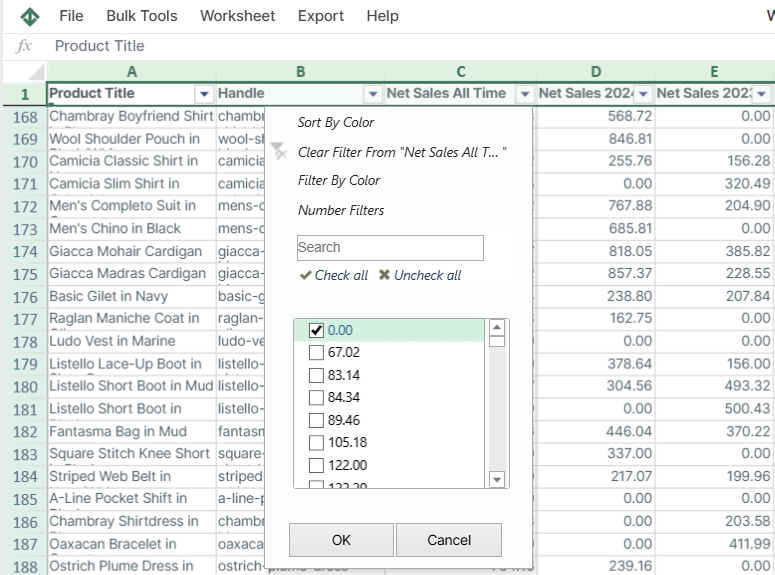
Task: Click the Cancel button
Action: tap(449, 540)
